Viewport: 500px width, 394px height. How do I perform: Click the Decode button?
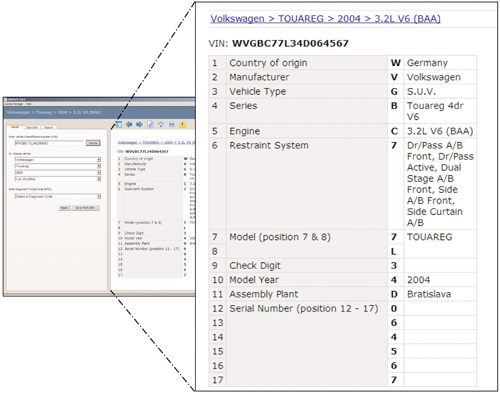click(x=93, y=143)
